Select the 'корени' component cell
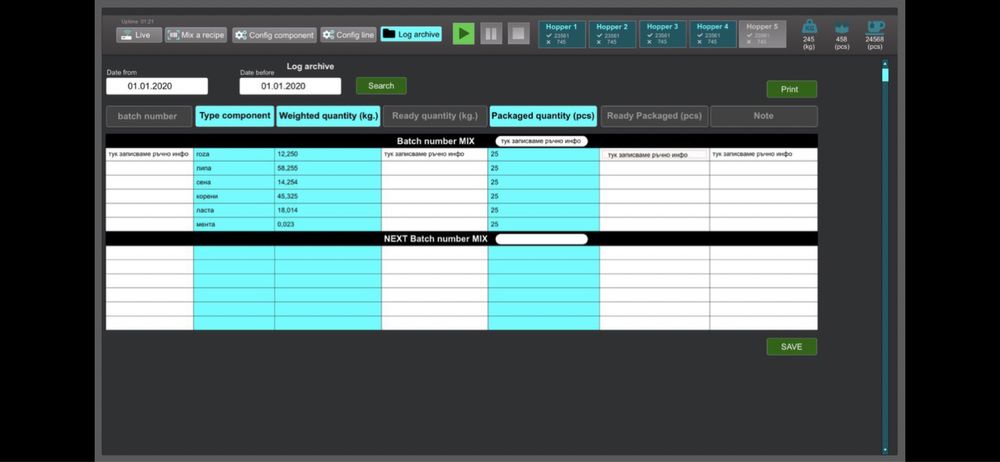This screenshot has height=462, width=1000. pyautogui.click(x=234, y=197)
